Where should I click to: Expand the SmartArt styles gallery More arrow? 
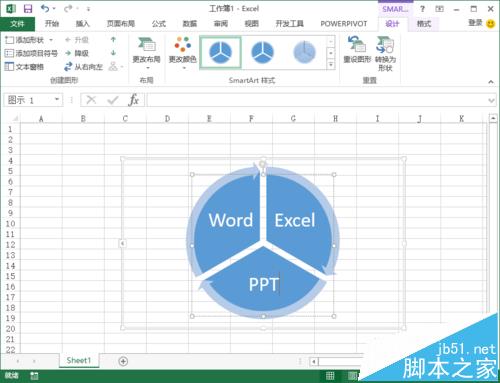pos(331,65)
